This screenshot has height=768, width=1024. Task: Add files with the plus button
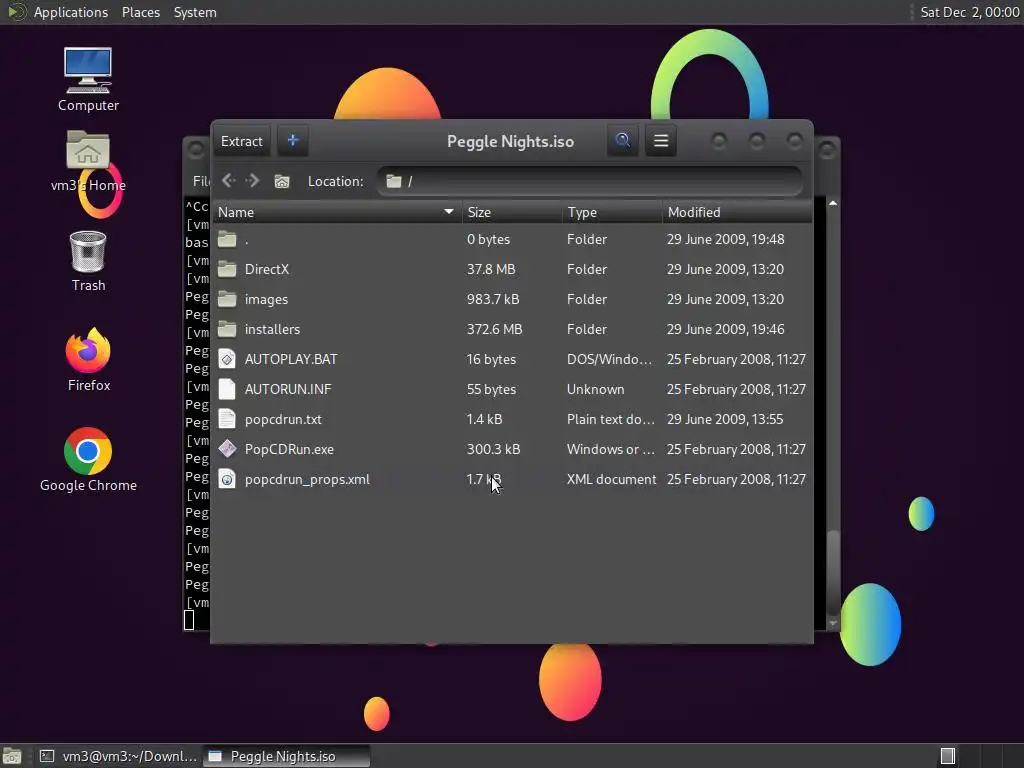click(x=293, y=141)
